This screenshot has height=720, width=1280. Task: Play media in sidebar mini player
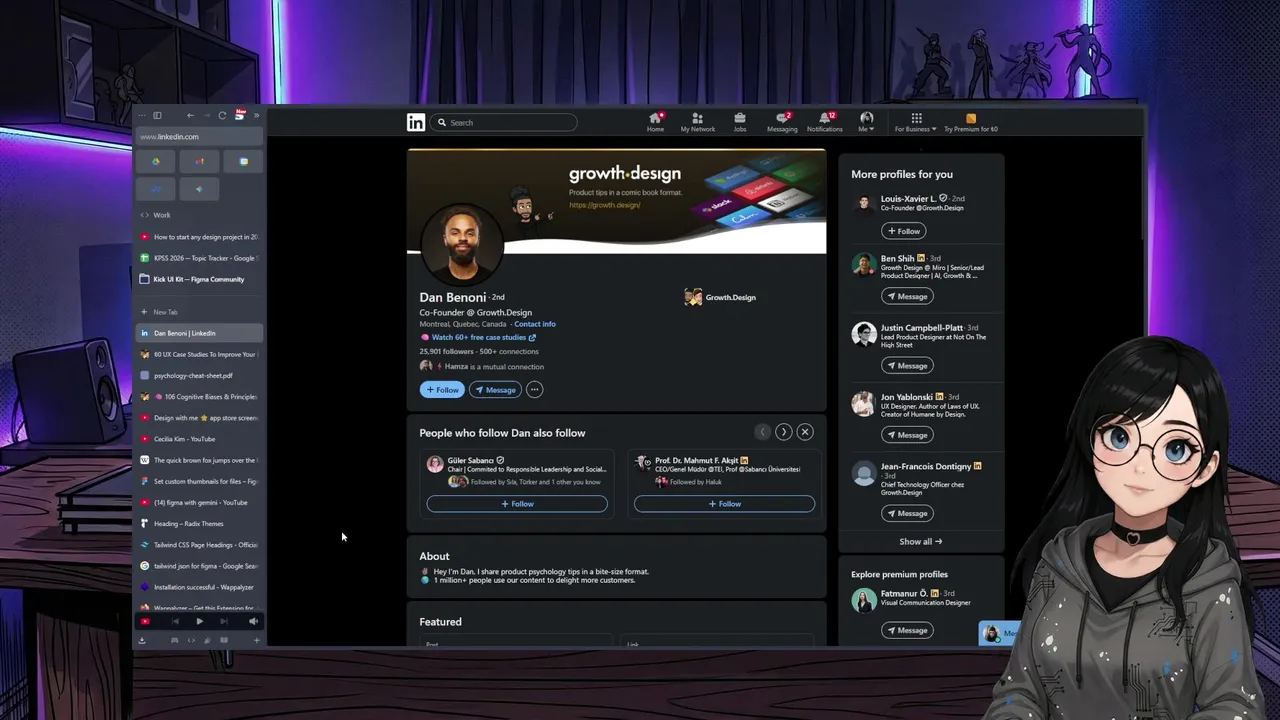click(199, 621)
